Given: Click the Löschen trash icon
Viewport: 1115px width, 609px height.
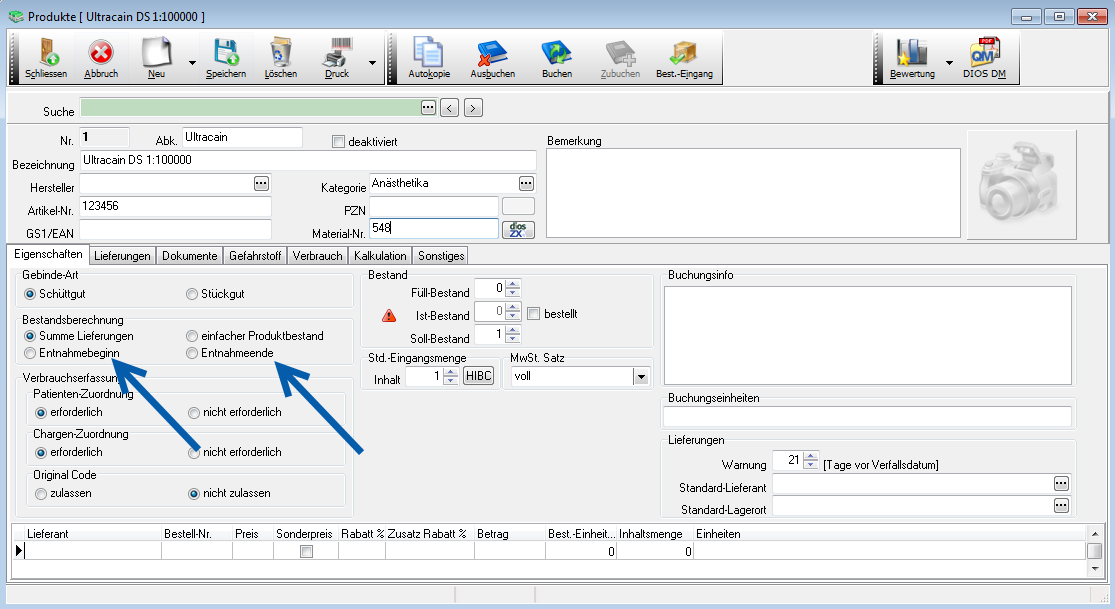Looking at the screenshot, I should pos(281,53).
